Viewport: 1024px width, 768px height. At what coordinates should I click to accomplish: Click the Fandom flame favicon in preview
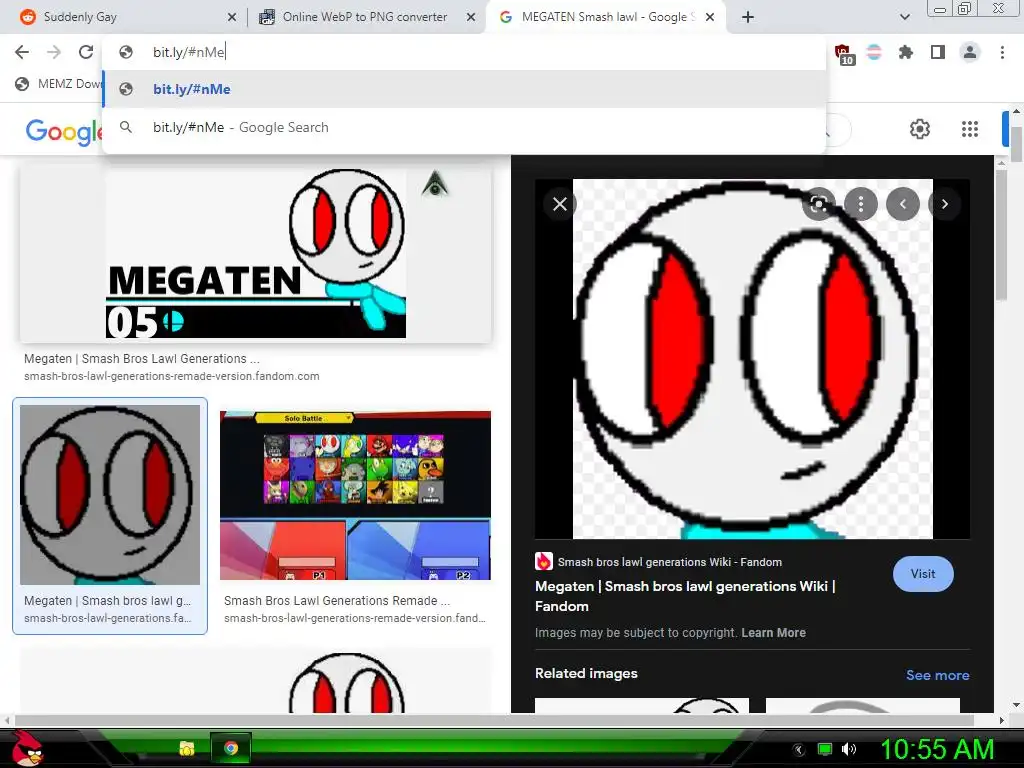point(543,562)
